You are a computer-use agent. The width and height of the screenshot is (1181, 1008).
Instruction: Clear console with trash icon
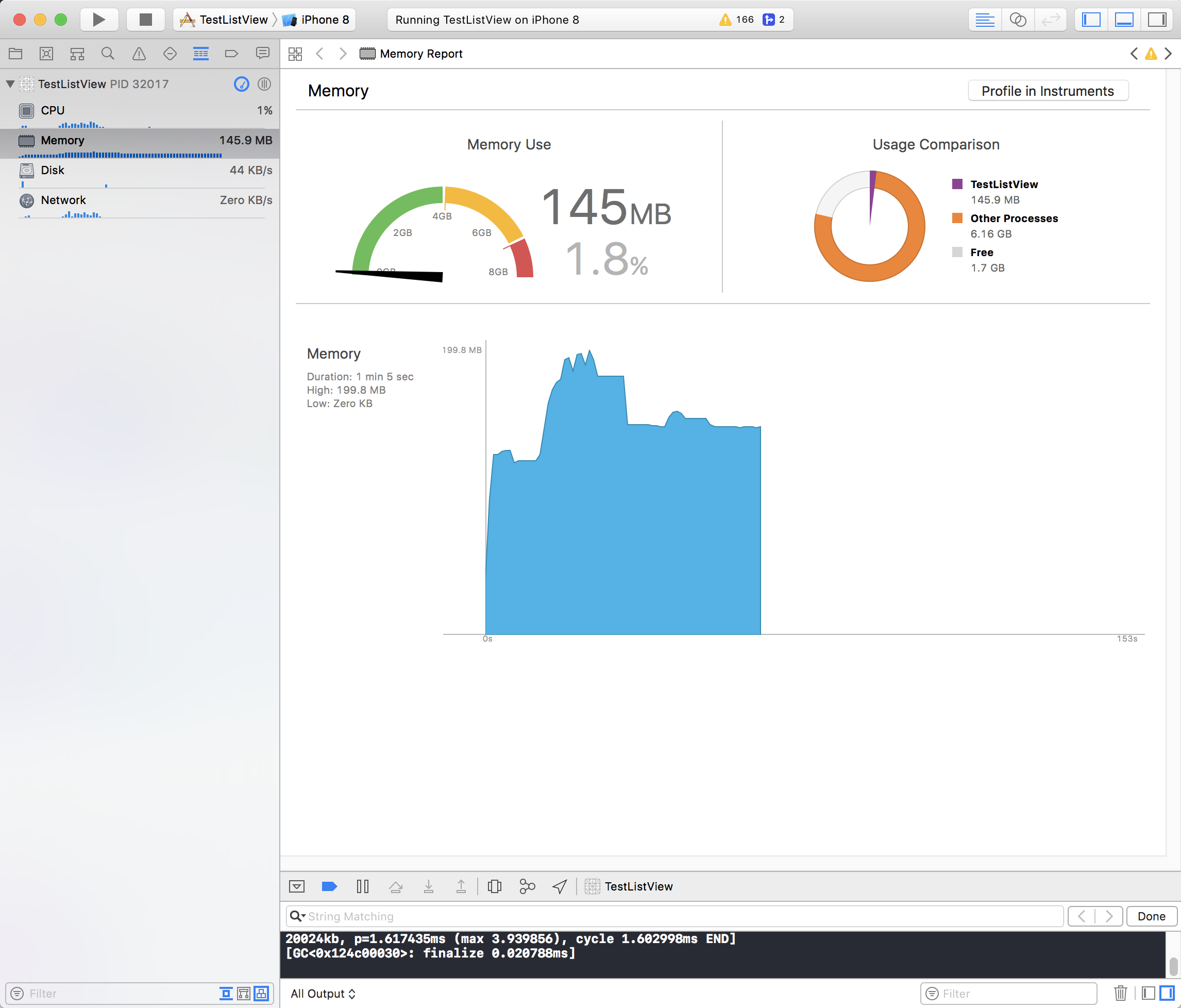click(1120, 993)
